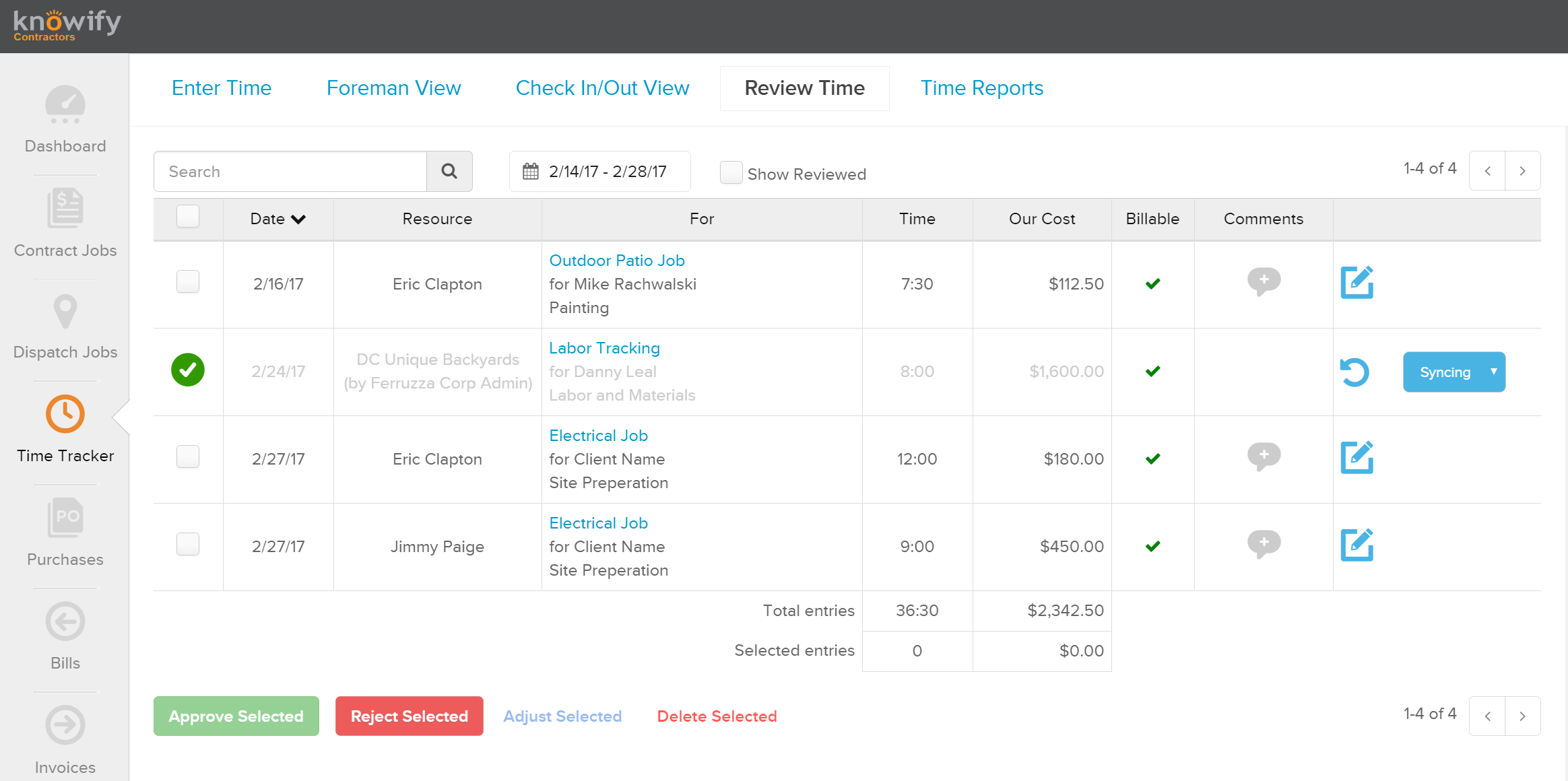1568x781 pixels.
Task: Edit the Jimmy Paige 9:00 entry
Action: 1357,545
